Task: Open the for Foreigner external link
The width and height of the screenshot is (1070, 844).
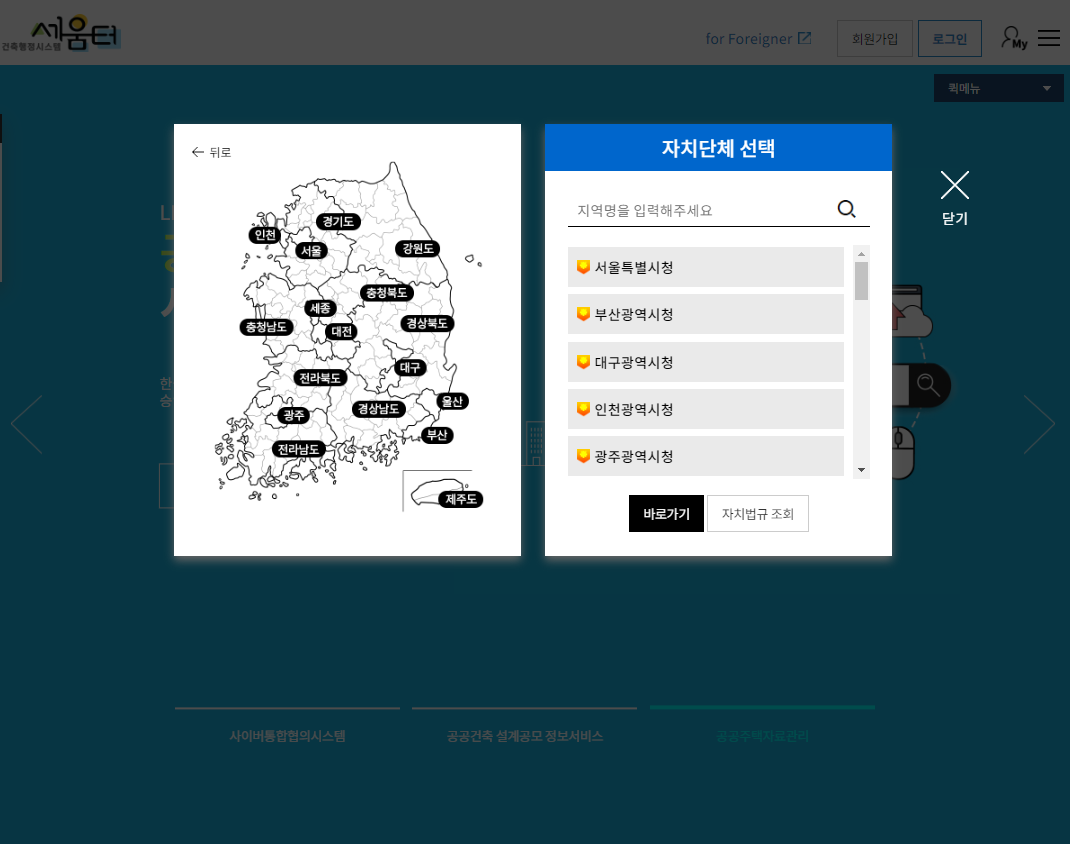Action: (x=758, y=39)
